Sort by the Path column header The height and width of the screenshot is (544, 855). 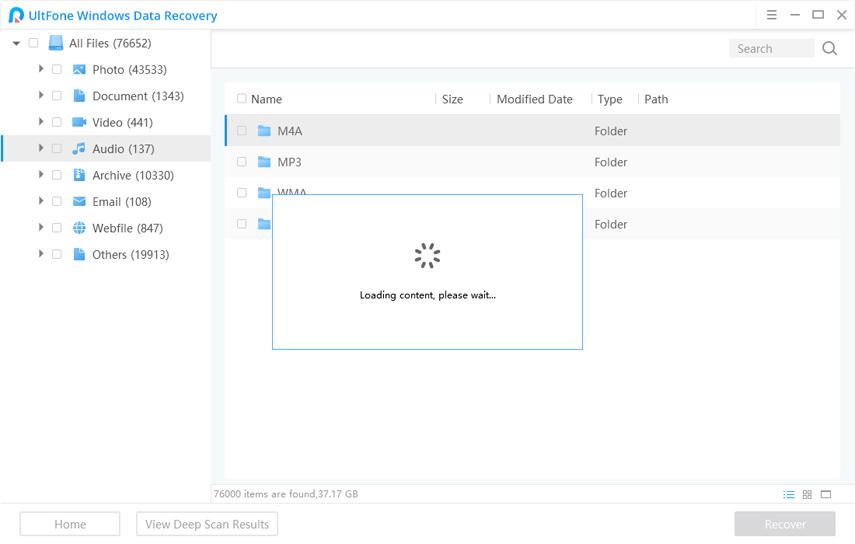(656, 99)
